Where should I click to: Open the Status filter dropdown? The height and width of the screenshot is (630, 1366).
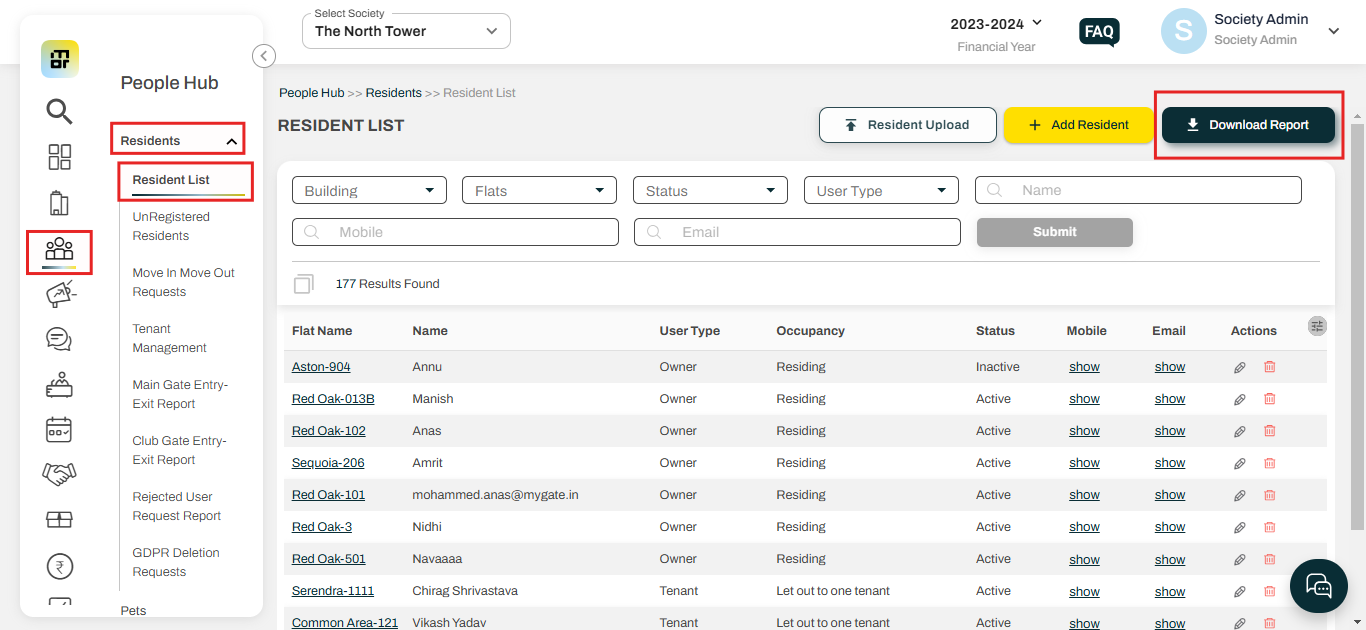coord(710,189)
